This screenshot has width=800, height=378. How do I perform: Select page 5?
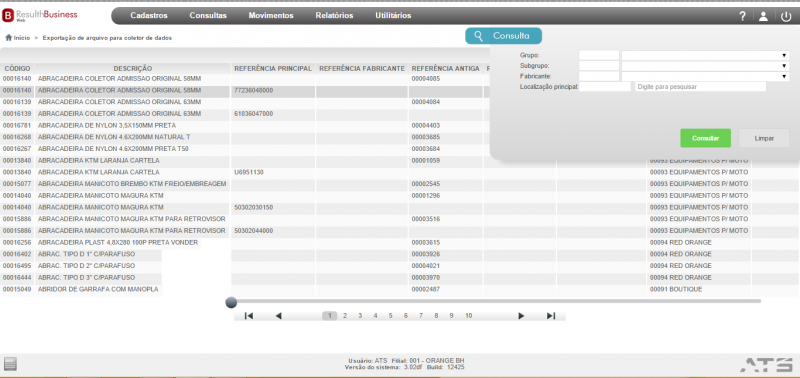[x=390, y=316]
